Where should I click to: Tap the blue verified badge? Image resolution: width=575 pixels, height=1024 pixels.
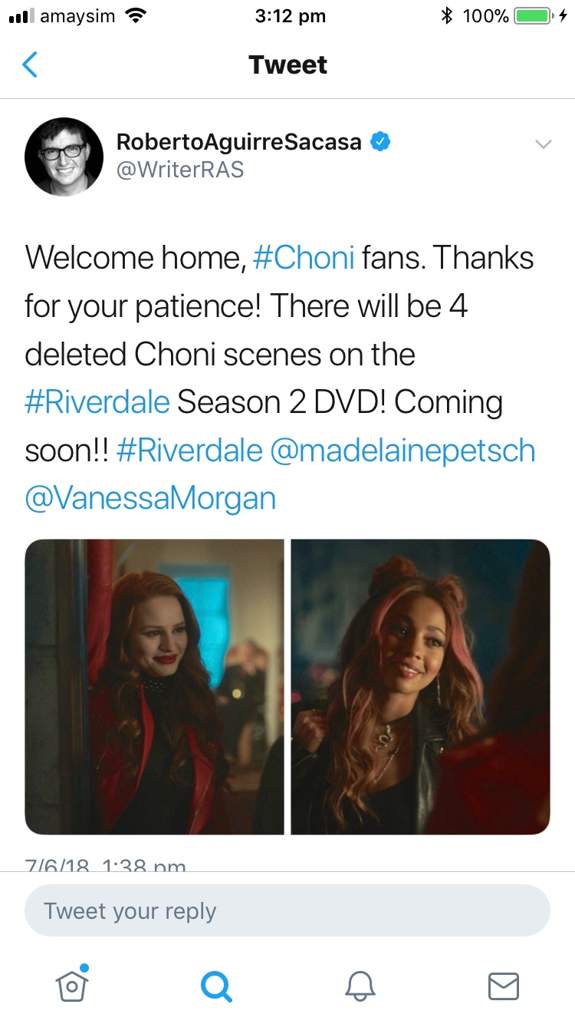pos(381,141)
